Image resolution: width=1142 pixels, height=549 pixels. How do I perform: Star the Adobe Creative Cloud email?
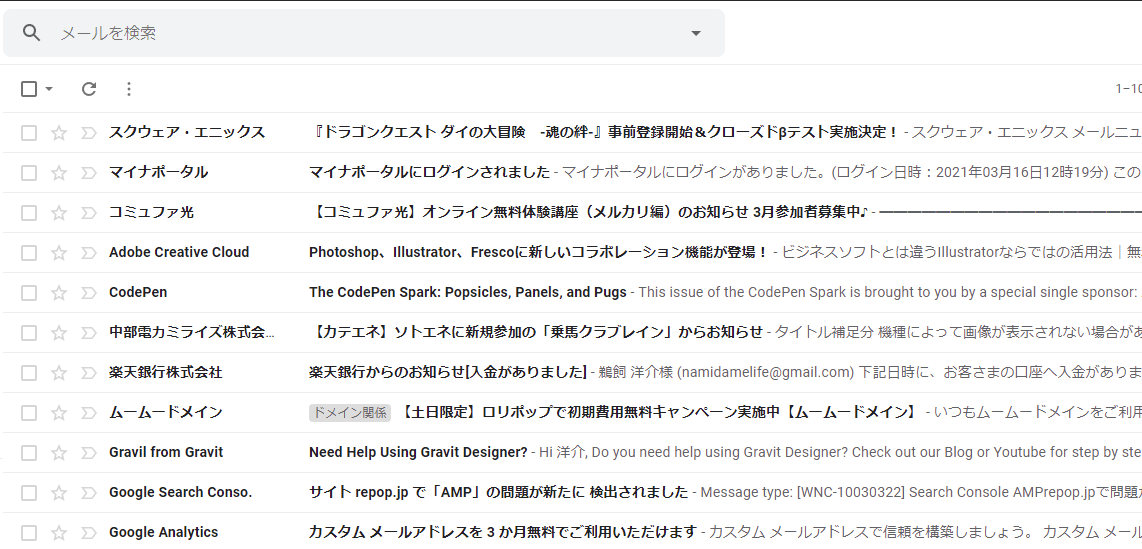[x=59, y=253]
